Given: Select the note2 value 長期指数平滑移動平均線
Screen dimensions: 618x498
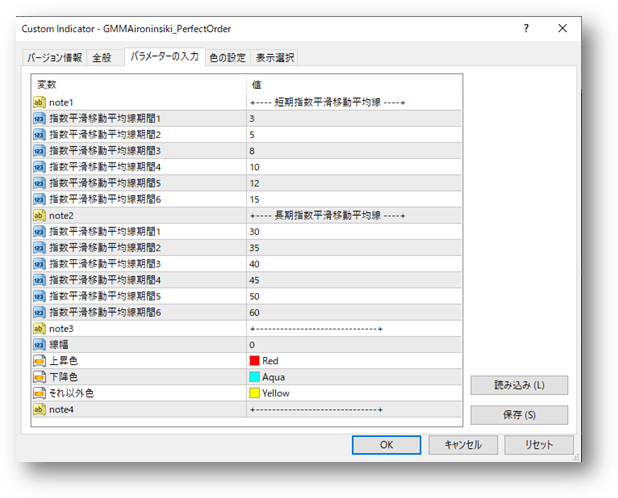Looking at the screenshot, I should [x=354, y=216].
